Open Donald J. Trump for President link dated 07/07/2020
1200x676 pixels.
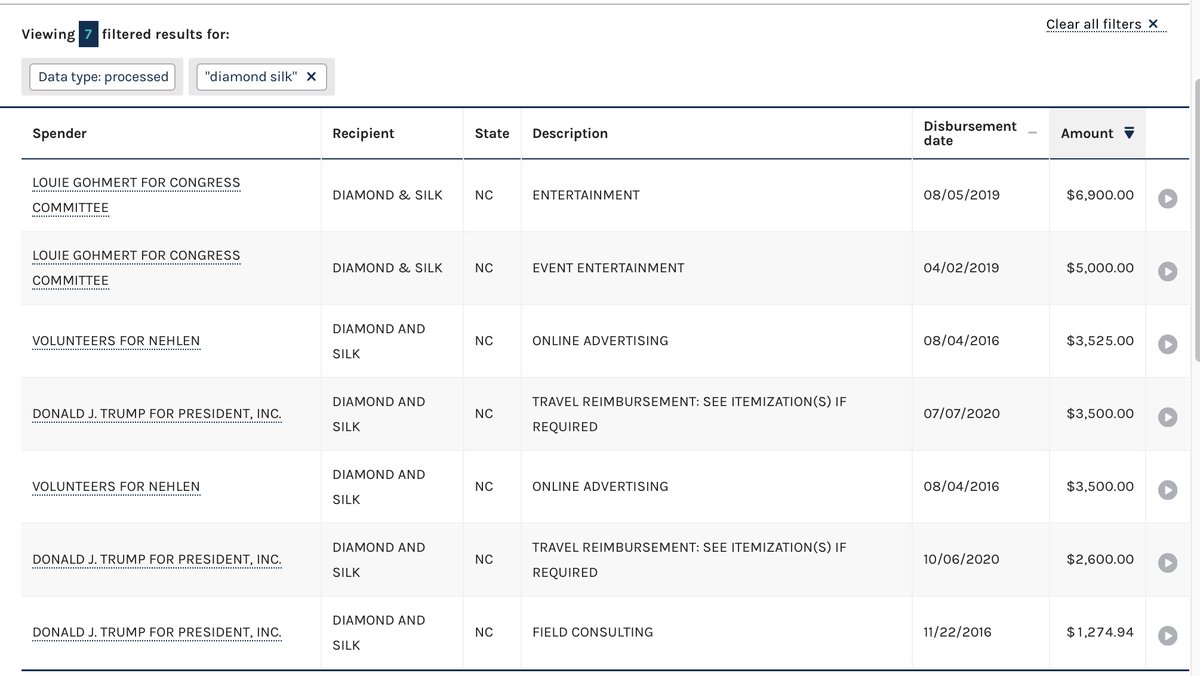(157, 414)
